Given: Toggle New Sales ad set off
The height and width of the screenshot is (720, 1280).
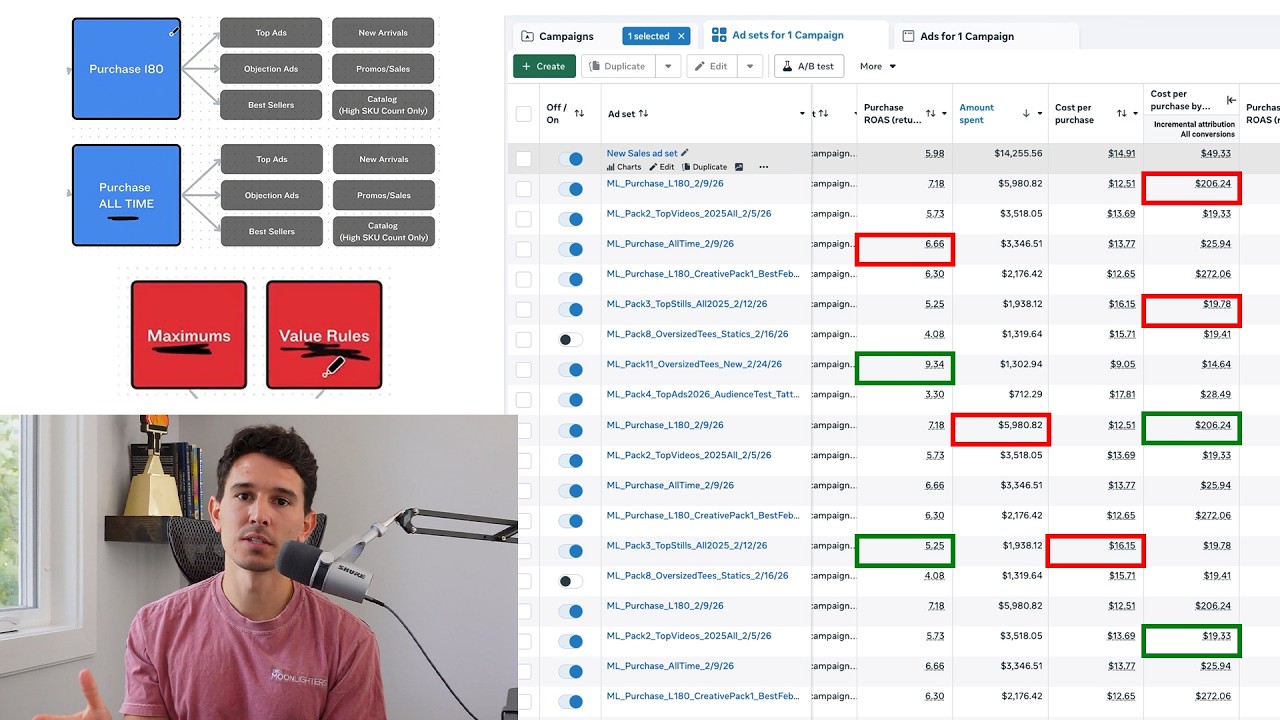Looking at the screenshot, I should point(570,159).
